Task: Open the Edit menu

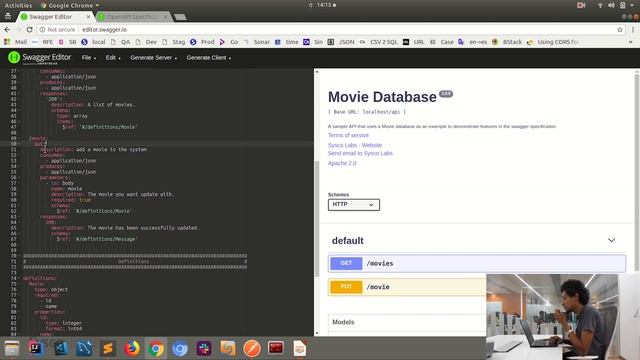Action: (x=113, y=58)
